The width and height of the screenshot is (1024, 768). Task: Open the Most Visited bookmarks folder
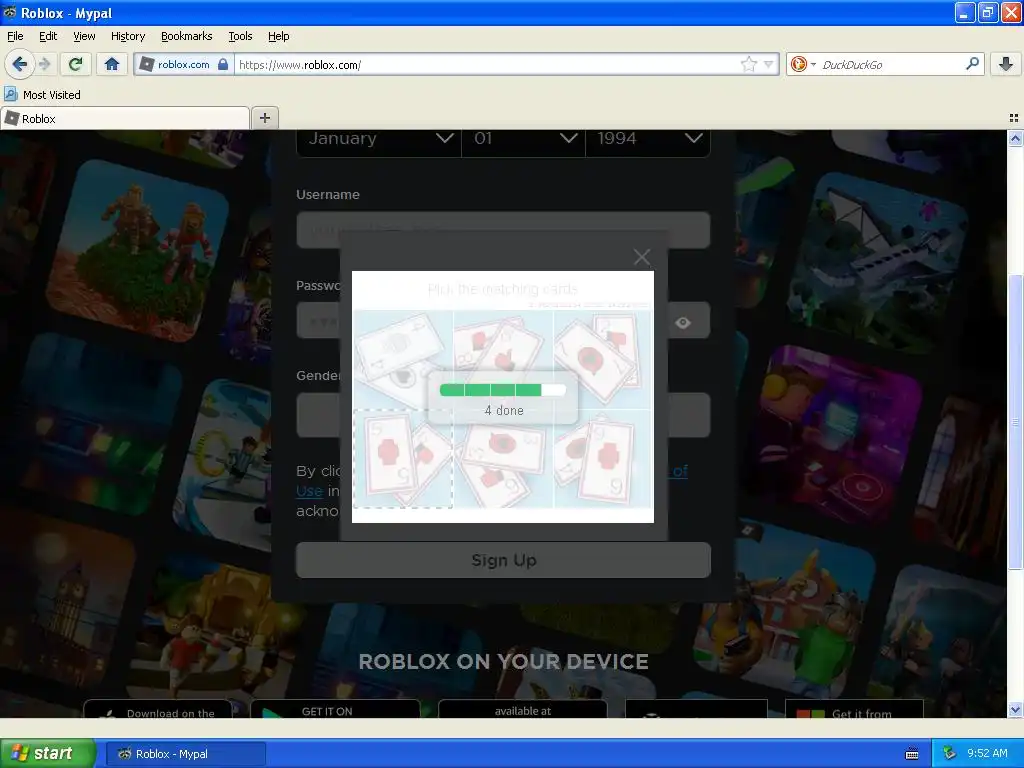[x=42, y=95]
